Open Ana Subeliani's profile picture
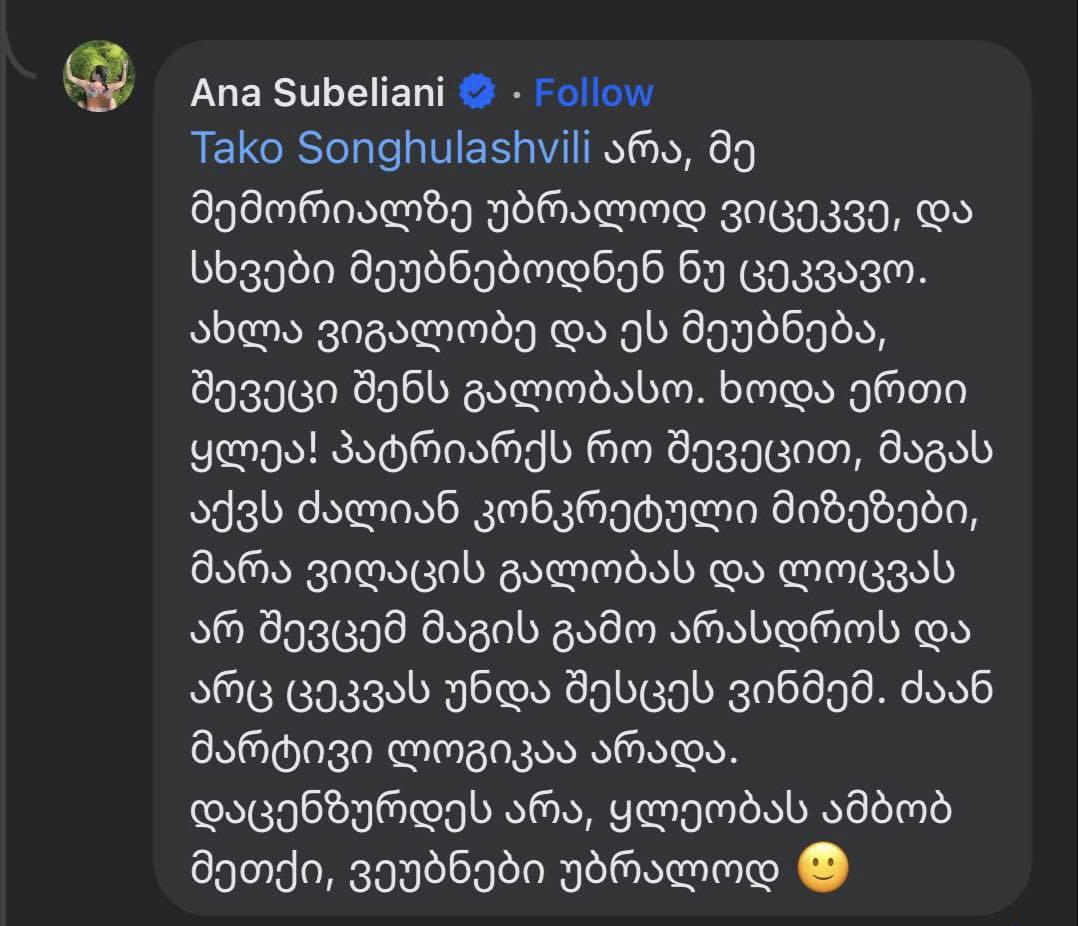The image size is (1078, 926). [x=99, y=76]
